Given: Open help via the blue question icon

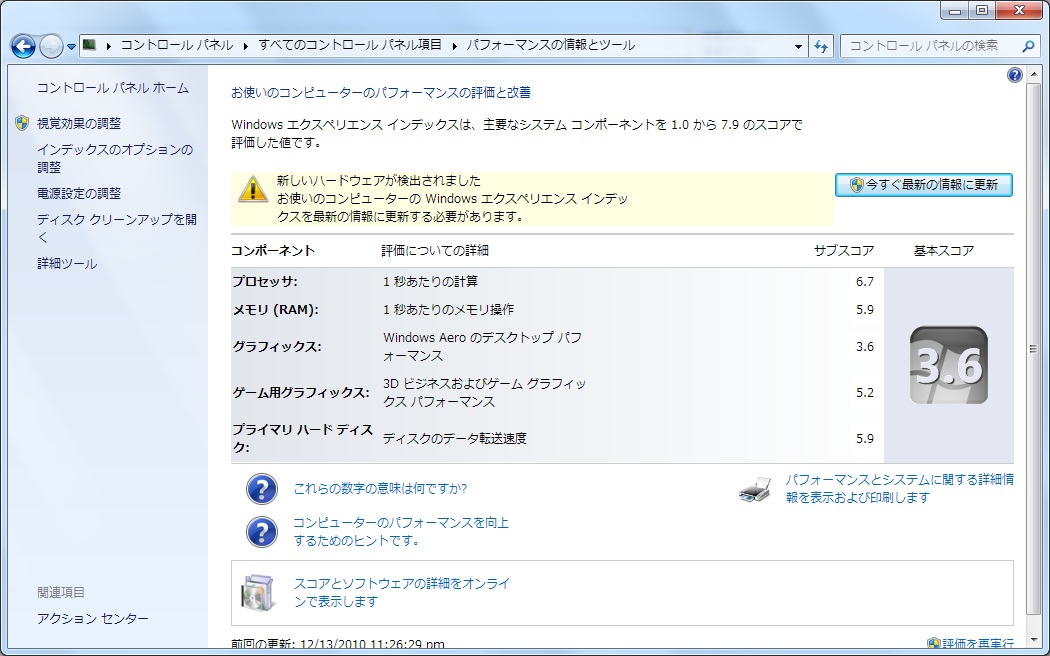Looking at the screenshot, I should [1015, 75].
